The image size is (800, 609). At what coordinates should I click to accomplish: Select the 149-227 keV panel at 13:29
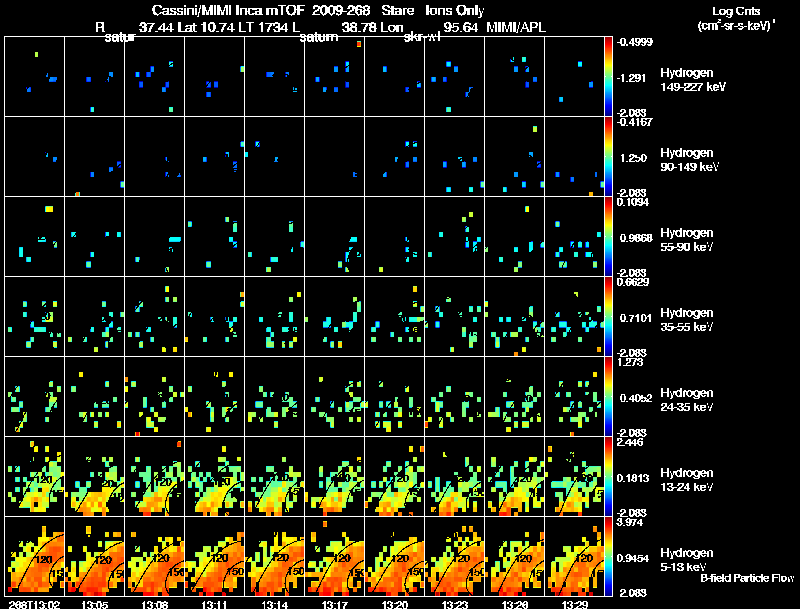coord(574,76)
